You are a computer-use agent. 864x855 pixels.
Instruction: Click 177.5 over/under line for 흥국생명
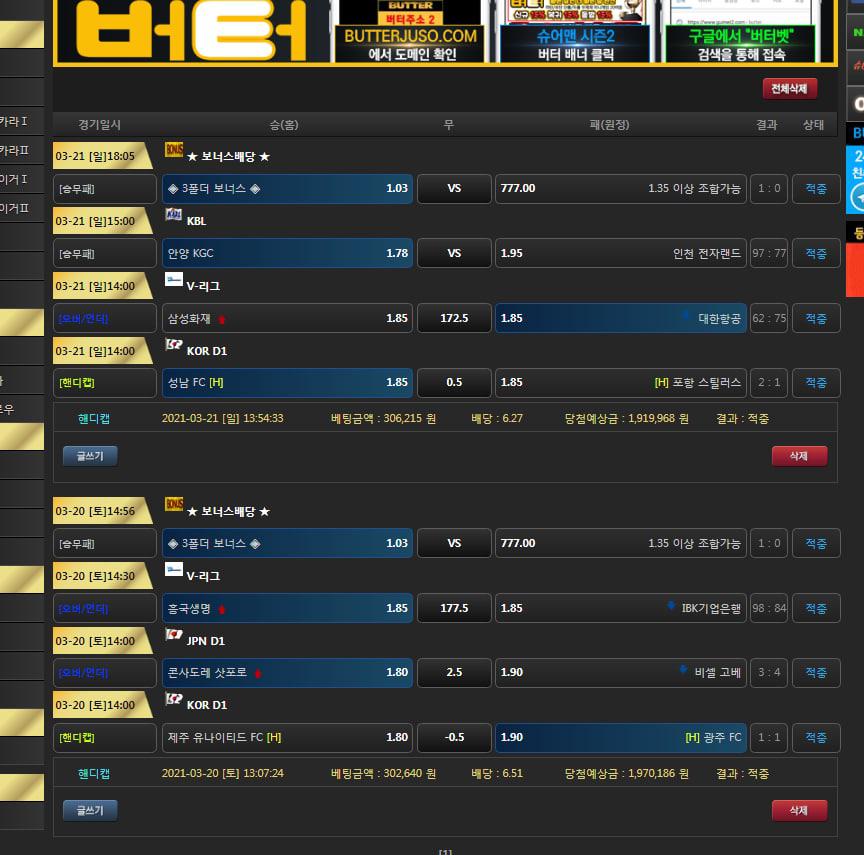click(x=454, y=608)
